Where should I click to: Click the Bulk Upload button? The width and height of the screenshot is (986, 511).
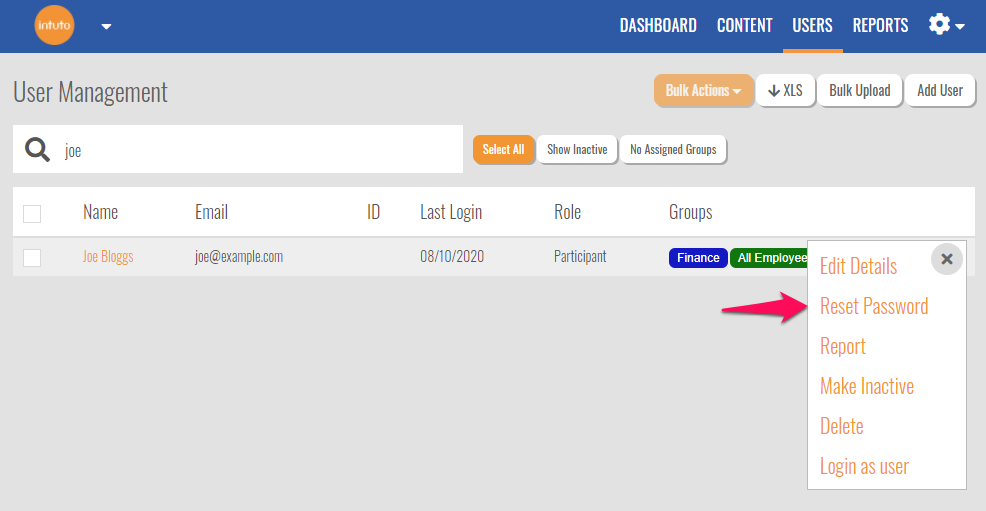click(x=859, y=90)
